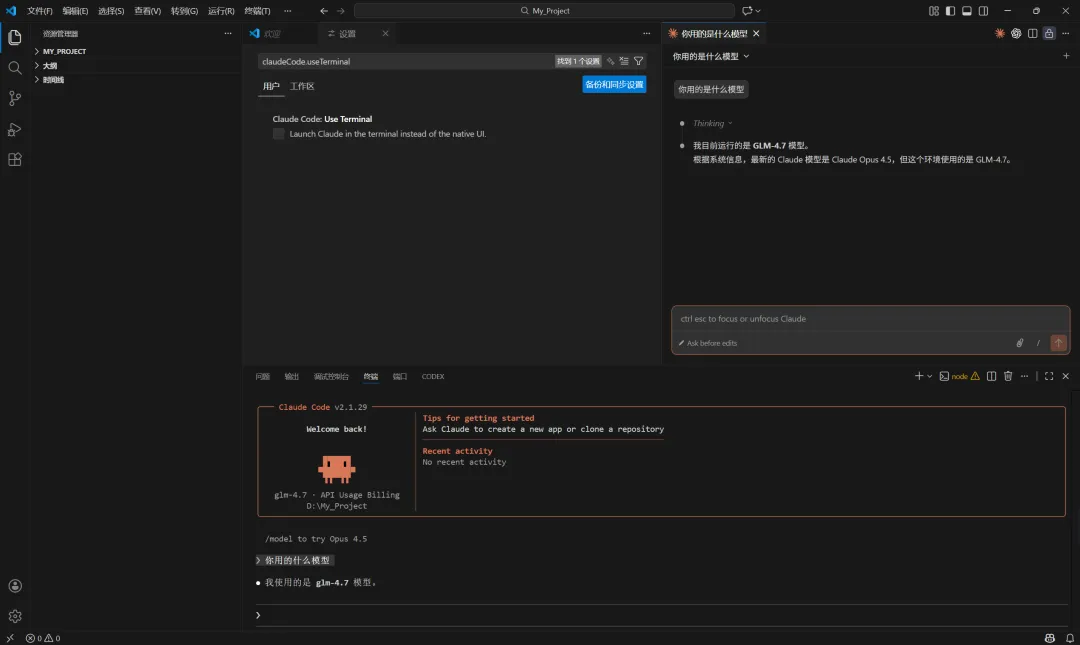Image resolution: width=1080 pixels, height=645 pixels.
Task: Toggle the bottom panel visibility
Action: point(966,10)
